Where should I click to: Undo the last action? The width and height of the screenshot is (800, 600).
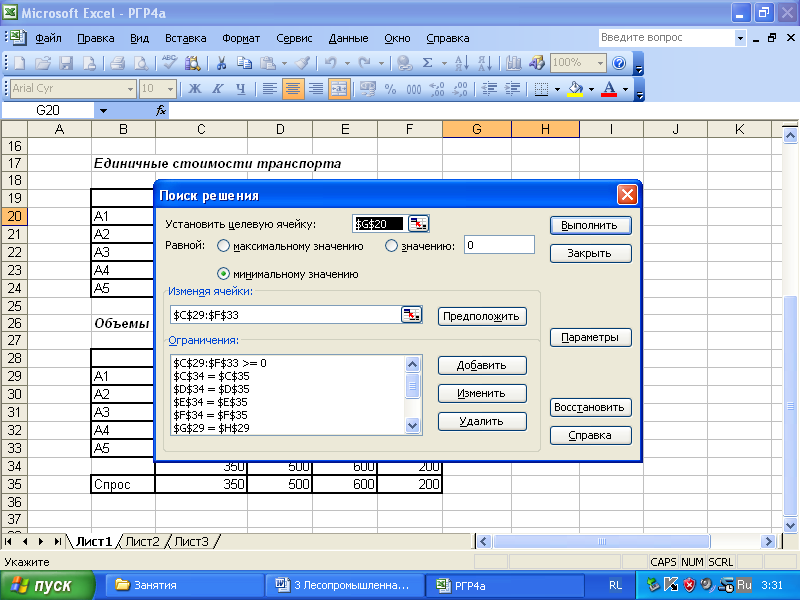coord(331,63)
